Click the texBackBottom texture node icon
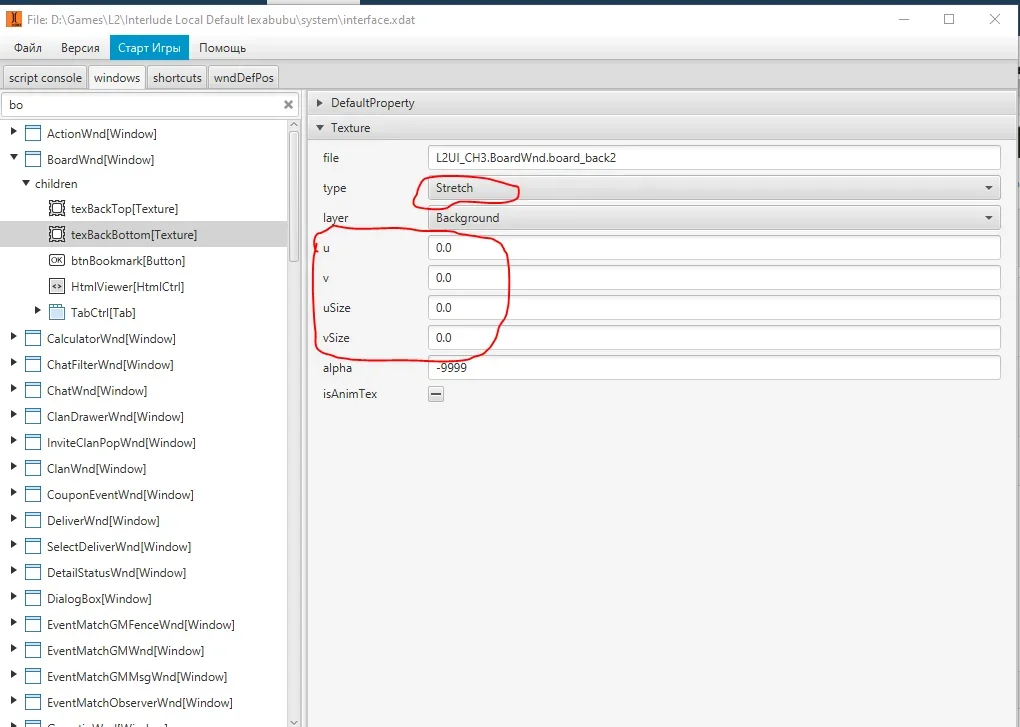 [x=57, y=235]
